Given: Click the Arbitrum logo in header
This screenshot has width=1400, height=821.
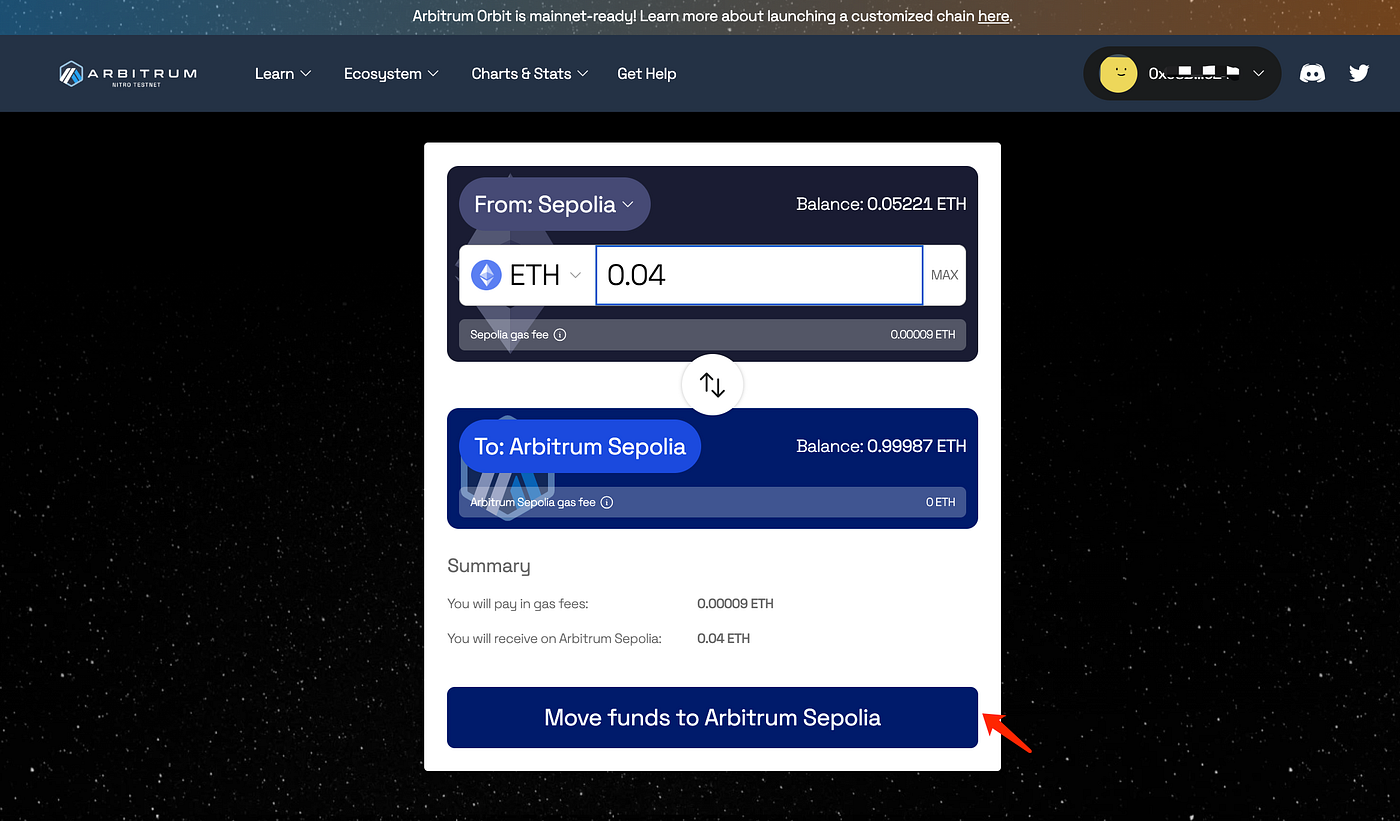Looking at the screenshot, I should [128, 74].
